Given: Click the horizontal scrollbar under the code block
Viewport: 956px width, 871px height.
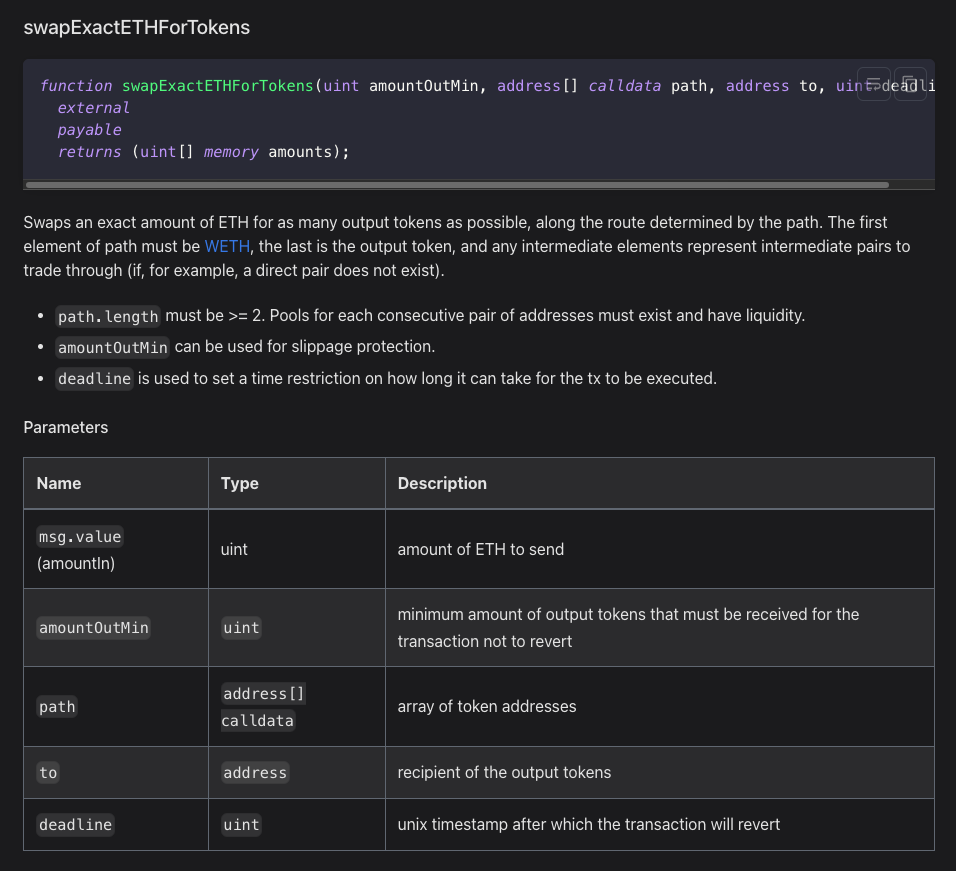Looking at the screenshot, I should click(455, 184).
